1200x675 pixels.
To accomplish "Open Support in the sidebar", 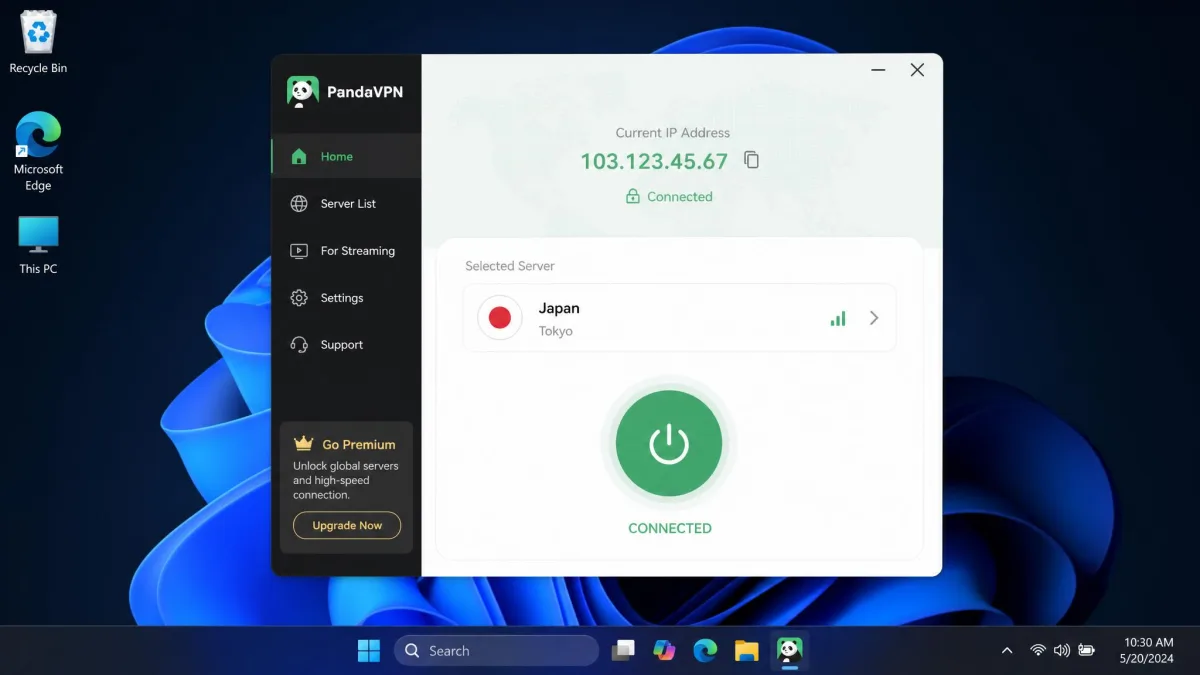I will [x=346, y=345].
